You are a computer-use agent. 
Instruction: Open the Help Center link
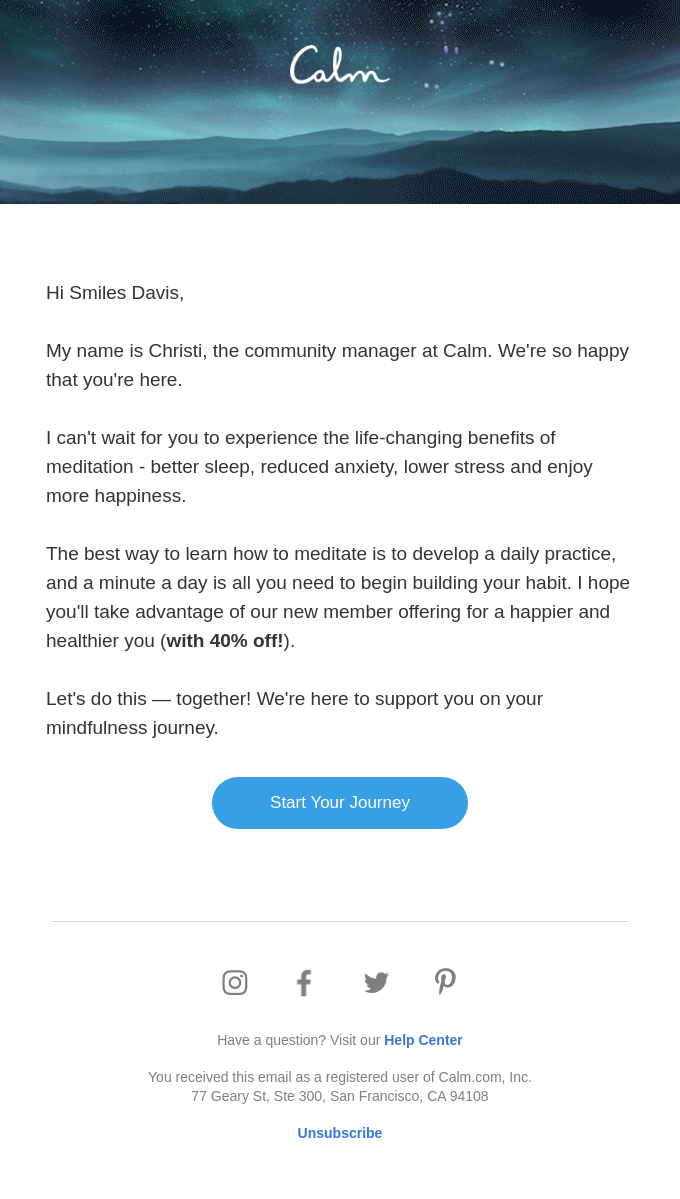pyautogui.click(x=423, y=1040)
